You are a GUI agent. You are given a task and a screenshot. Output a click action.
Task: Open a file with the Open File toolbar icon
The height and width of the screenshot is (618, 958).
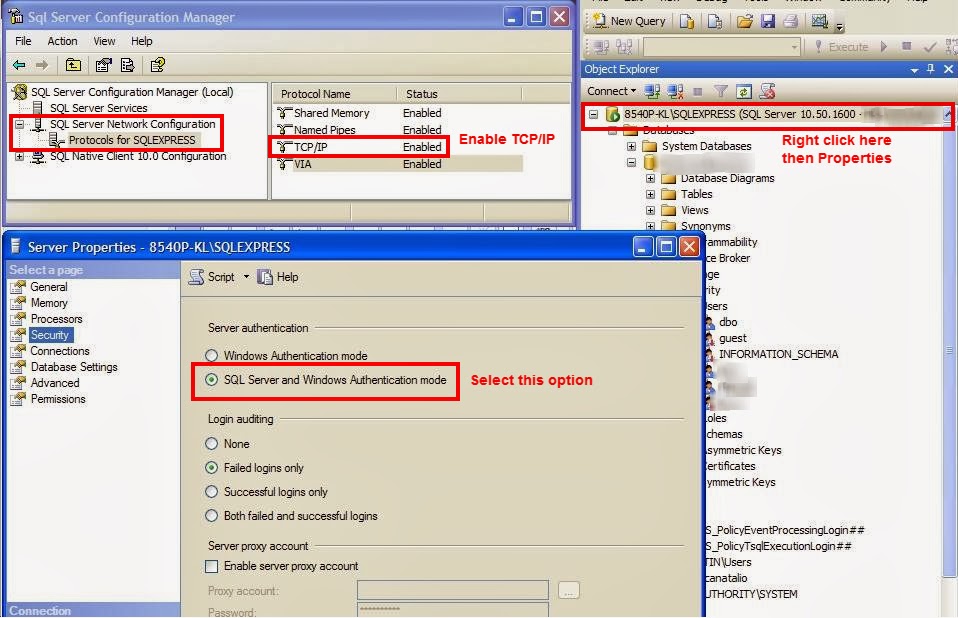tap(745, 20)
